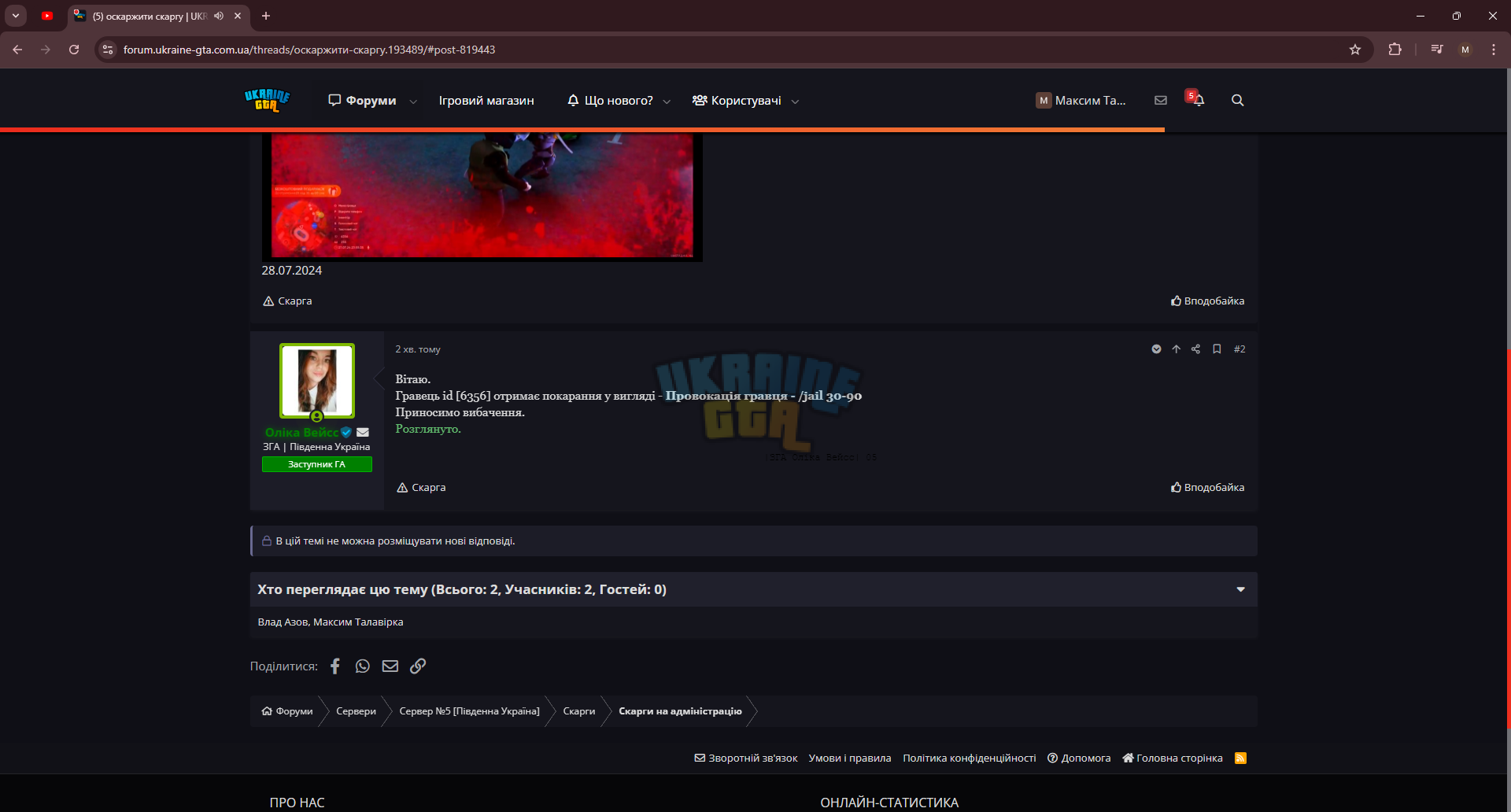Viewport: 1511px width, 812px height.
Task: Open browser extensions puzzle icon
Action: (x=1395, y=50)
